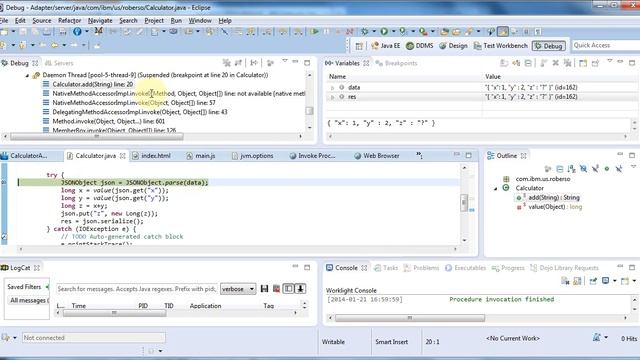Select value(Object) : long in Outline
Screen dimensions: 640x360
click(x=555, y=207)
